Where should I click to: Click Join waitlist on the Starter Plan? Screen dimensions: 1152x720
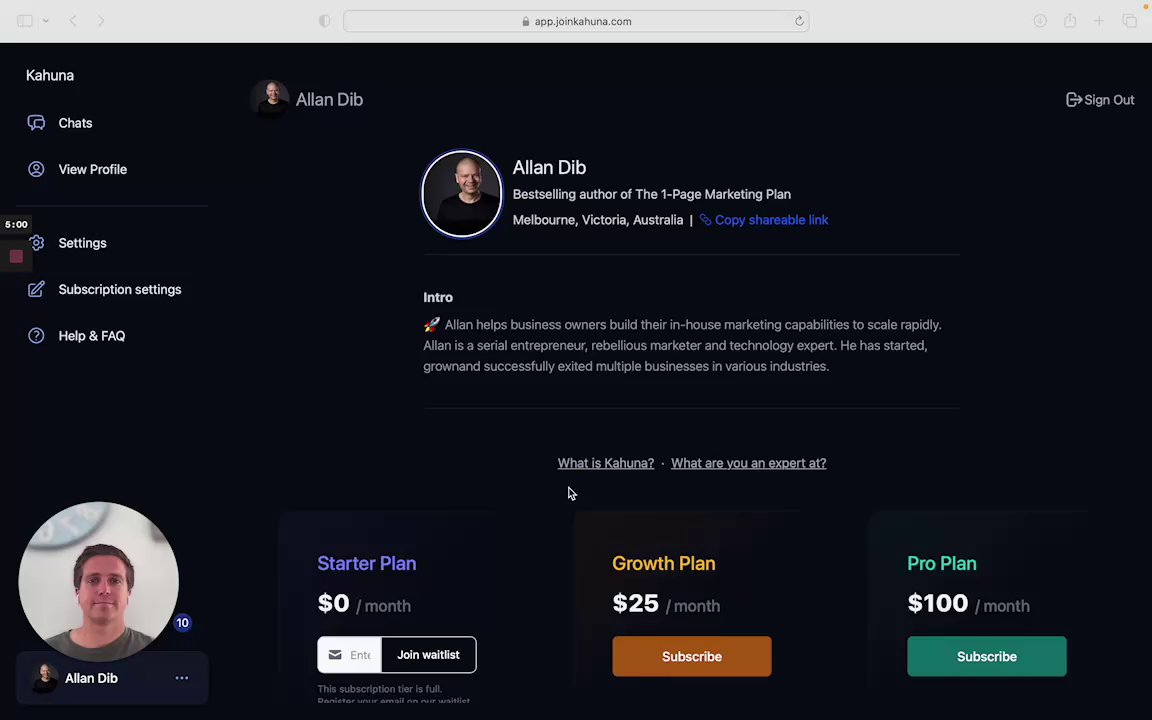pyautogui.click(x=428, y=655)
